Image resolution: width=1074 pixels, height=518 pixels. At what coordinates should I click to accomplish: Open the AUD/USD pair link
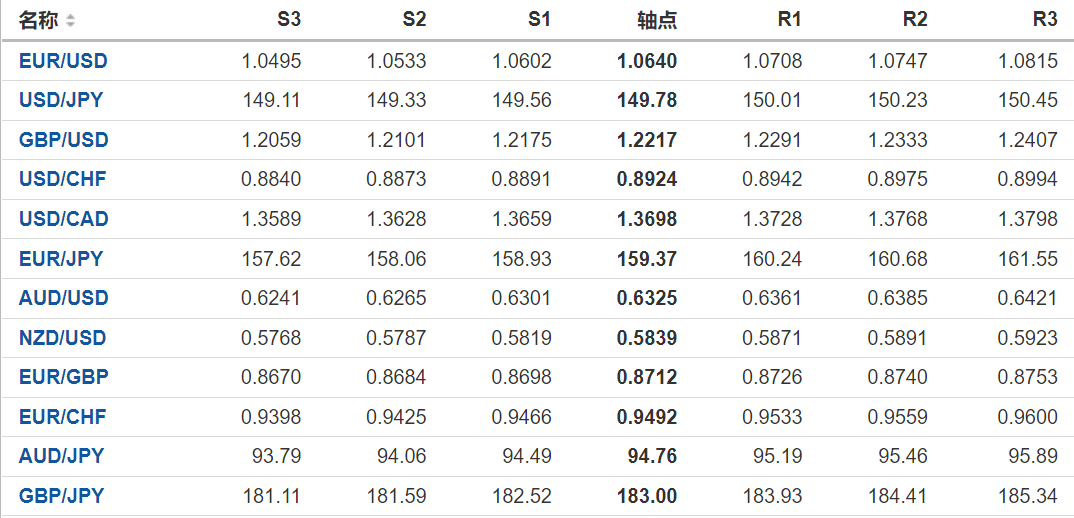point(63,298)
